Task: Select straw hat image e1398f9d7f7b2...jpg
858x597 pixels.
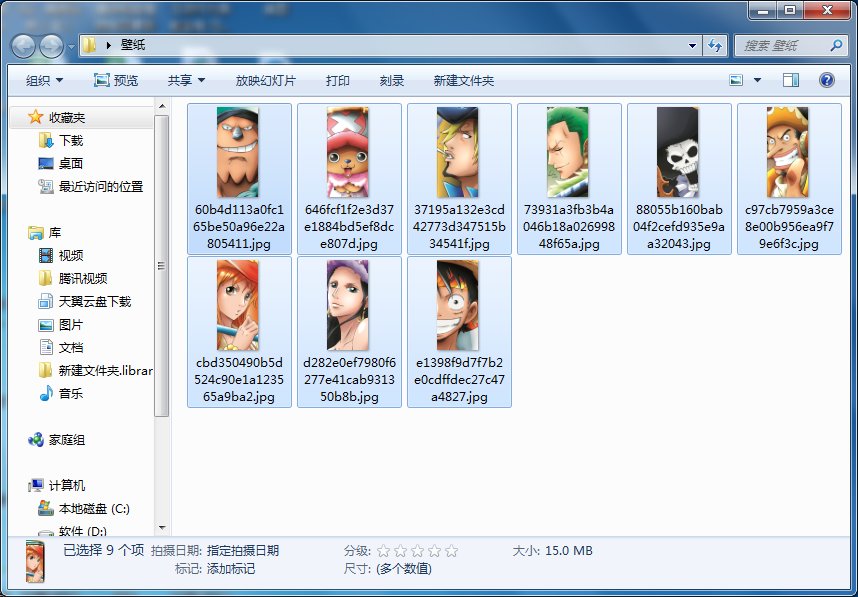Action: point(459,332)
